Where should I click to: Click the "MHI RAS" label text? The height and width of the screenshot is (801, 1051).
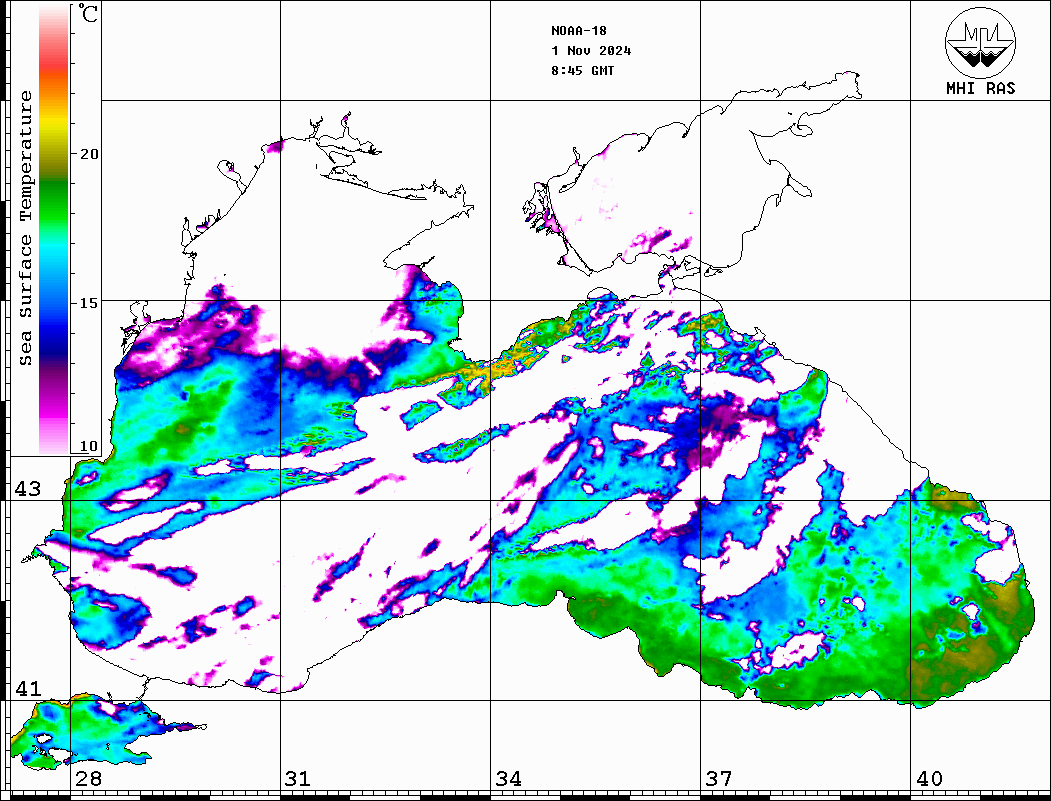pos(981,88)
